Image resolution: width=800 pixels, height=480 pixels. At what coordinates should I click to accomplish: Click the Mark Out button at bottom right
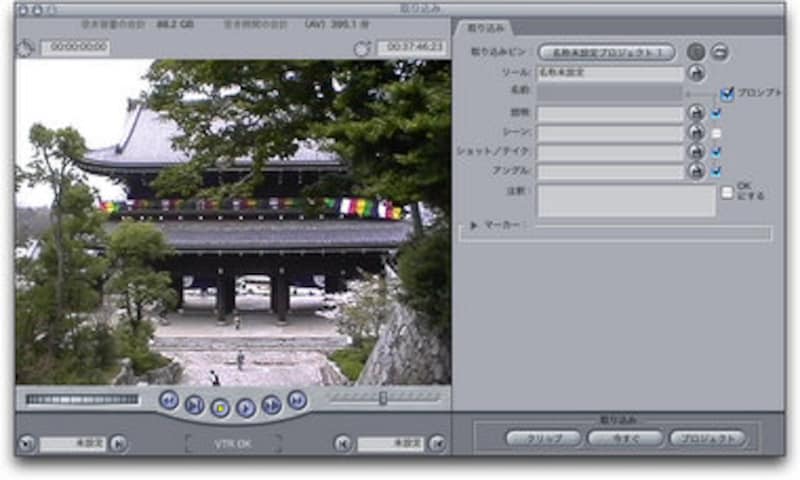[437, 443]
